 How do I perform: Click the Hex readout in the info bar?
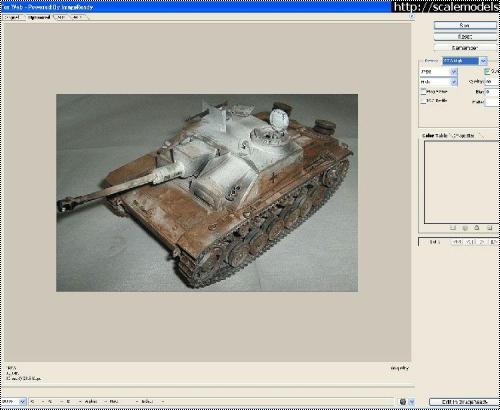click(114, 402)
